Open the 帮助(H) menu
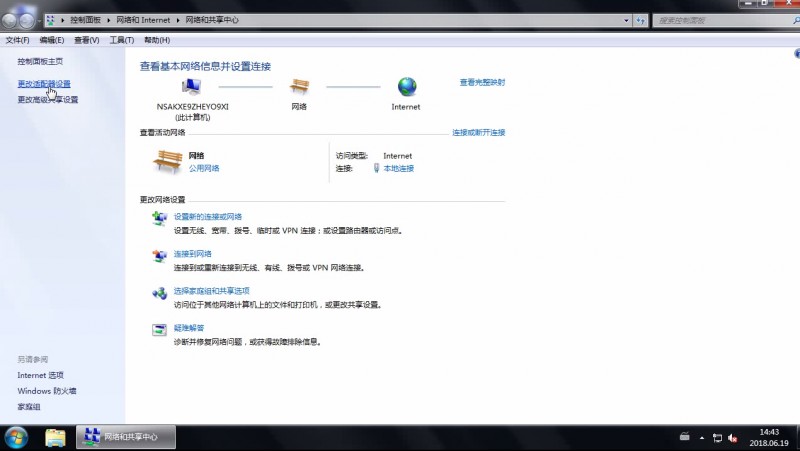 [157, 40]
